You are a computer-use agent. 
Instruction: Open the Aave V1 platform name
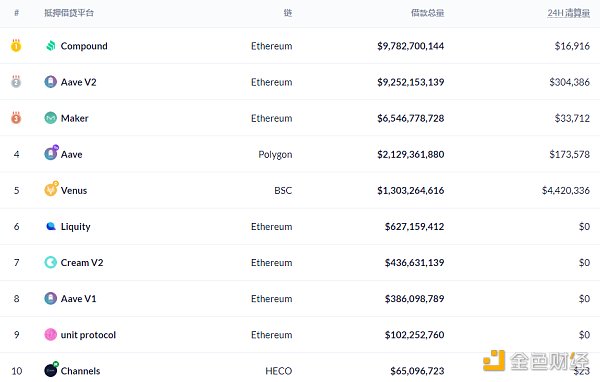point(78,299)
